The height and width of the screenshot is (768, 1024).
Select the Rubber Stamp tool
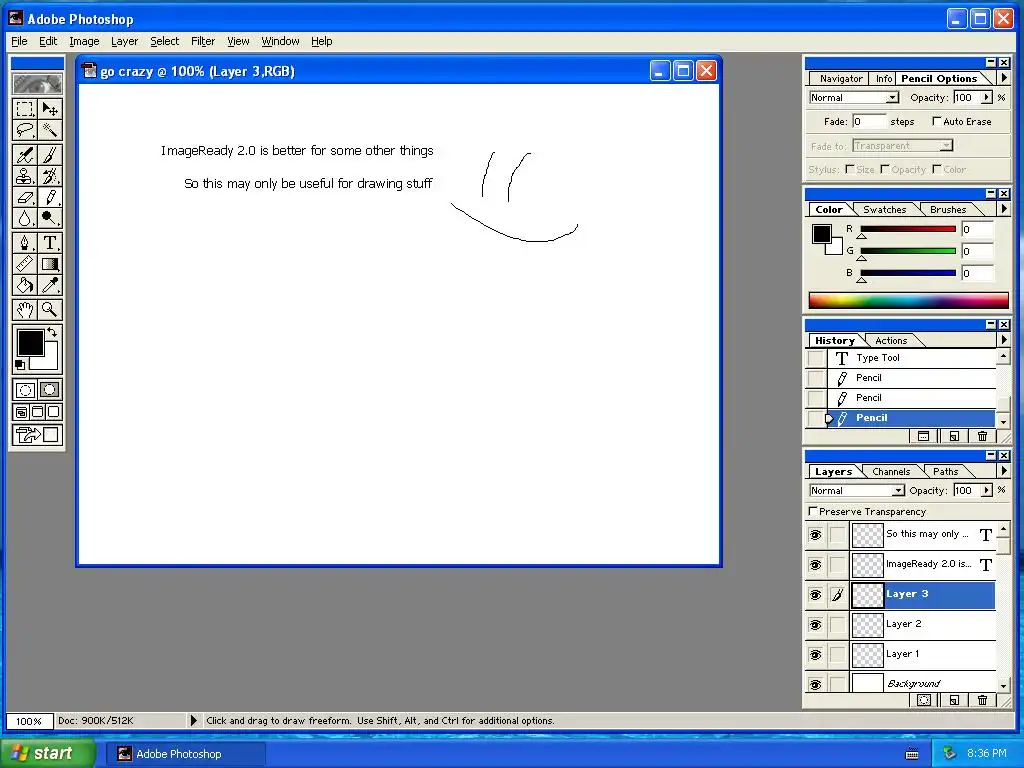coord(25,176)
